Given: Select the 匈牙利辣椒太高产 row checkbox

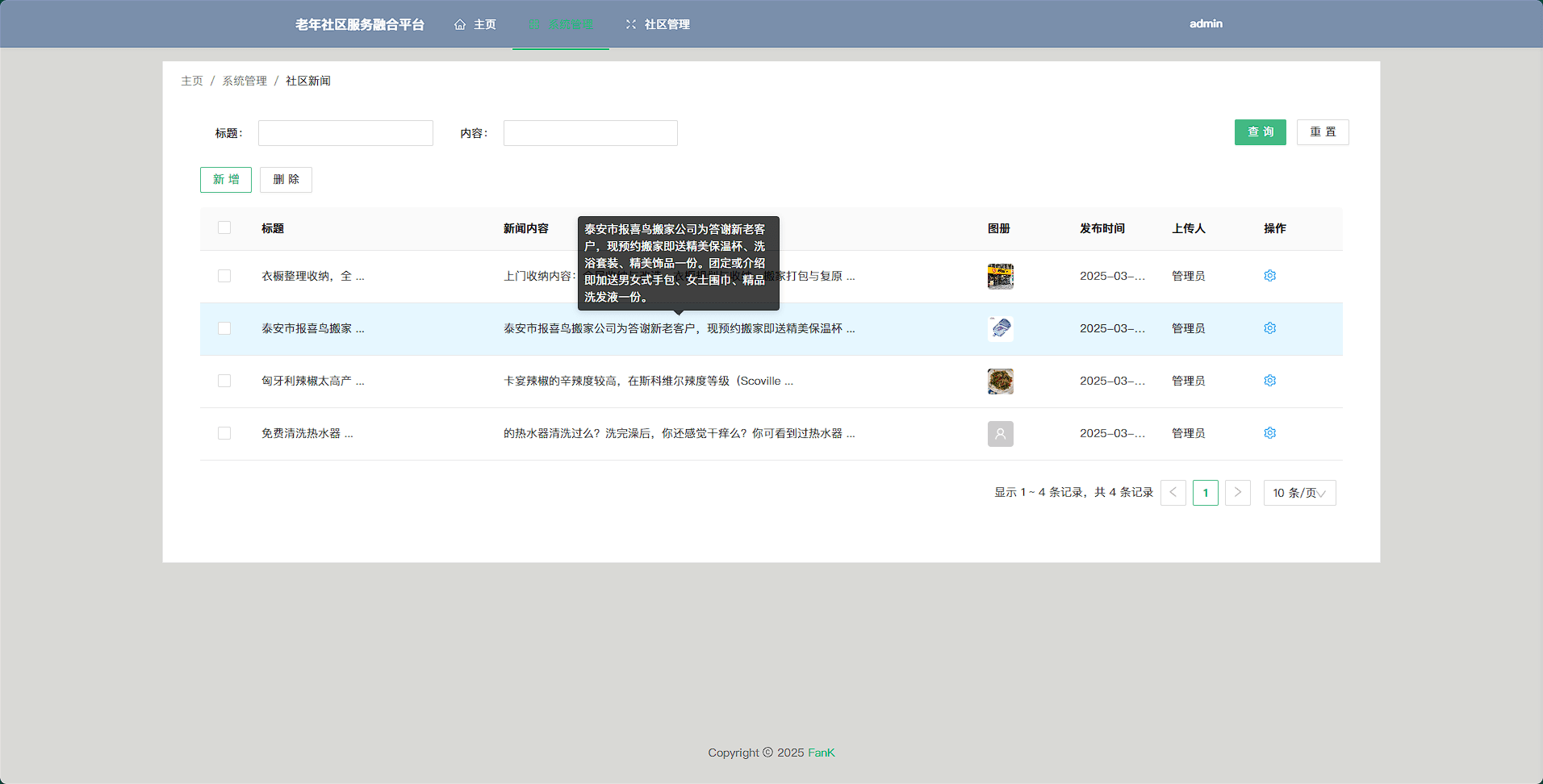Looking at the screenshot, I should 224,381.
